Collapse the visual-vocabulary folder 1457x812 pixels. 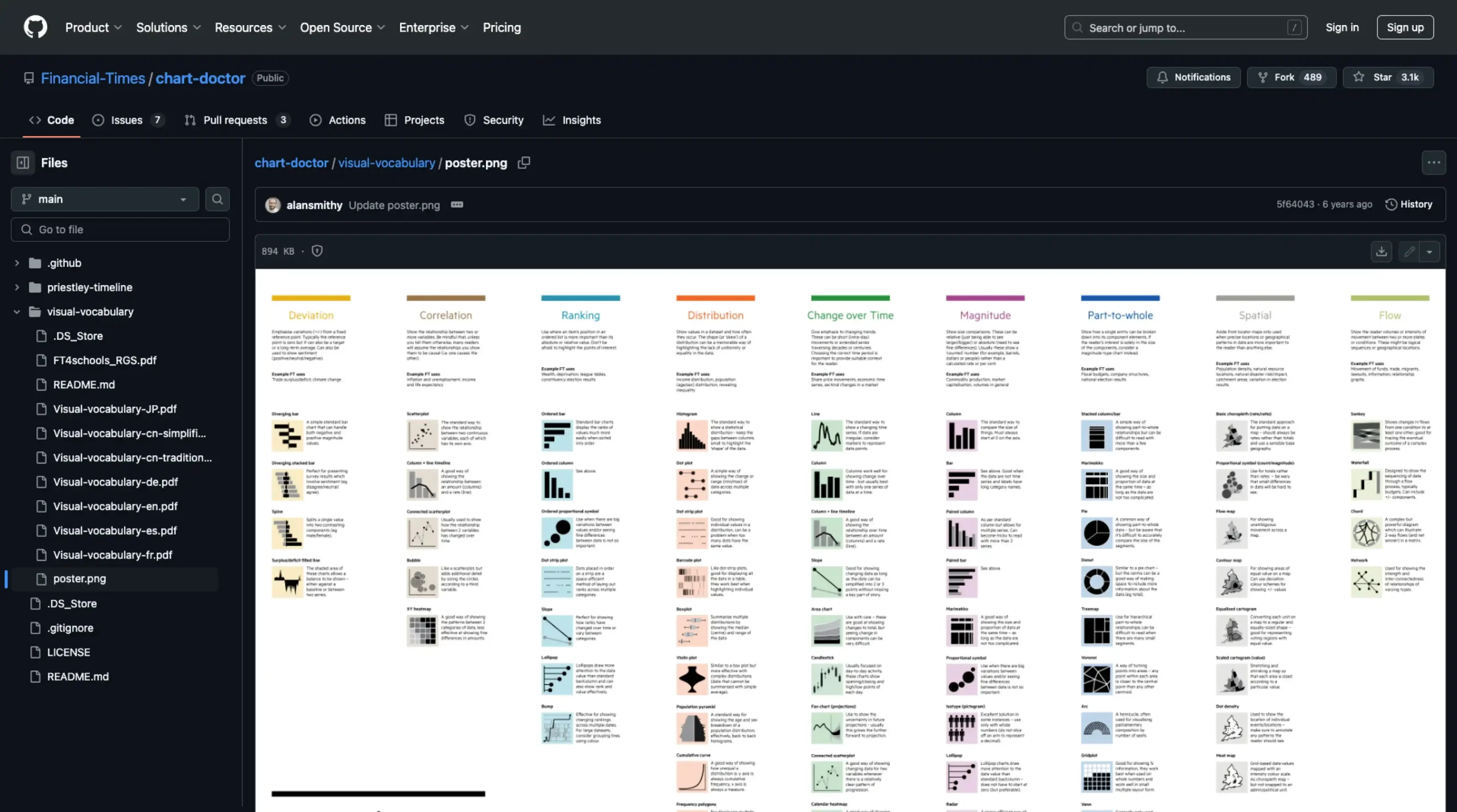17,312
